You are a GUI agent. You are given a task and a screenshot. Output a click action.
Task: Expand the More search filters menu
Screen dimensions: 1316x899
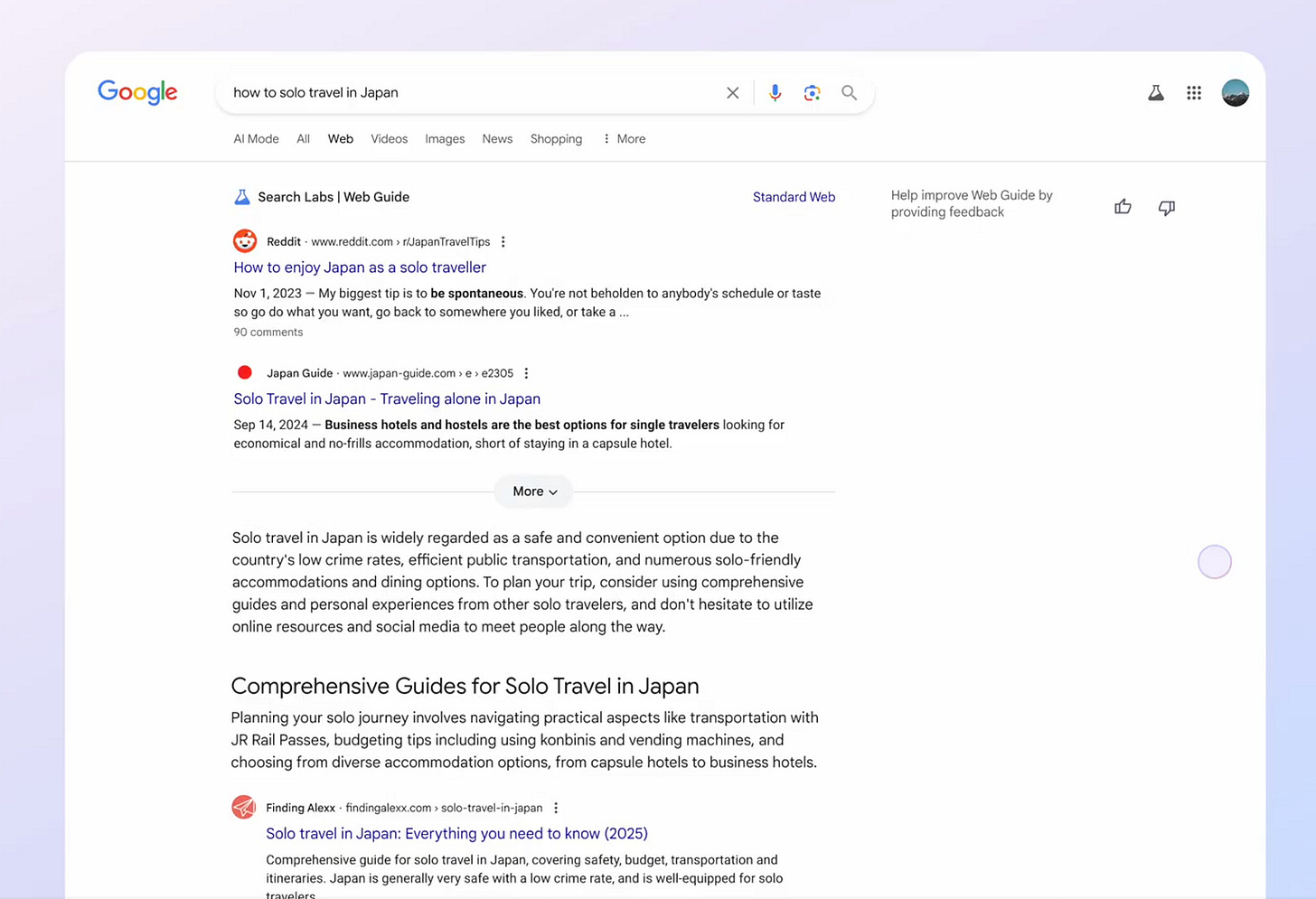tap(625, 139)
